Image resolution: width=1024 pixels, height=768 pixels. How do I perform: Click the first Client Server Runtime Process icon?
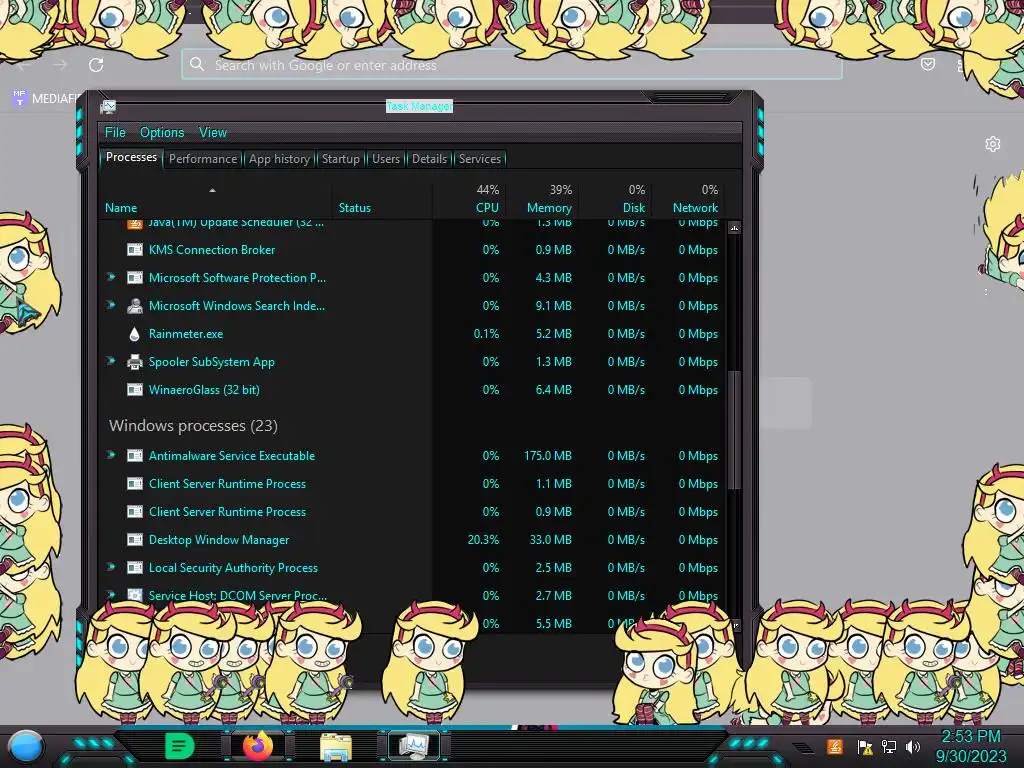pos(135,484)
